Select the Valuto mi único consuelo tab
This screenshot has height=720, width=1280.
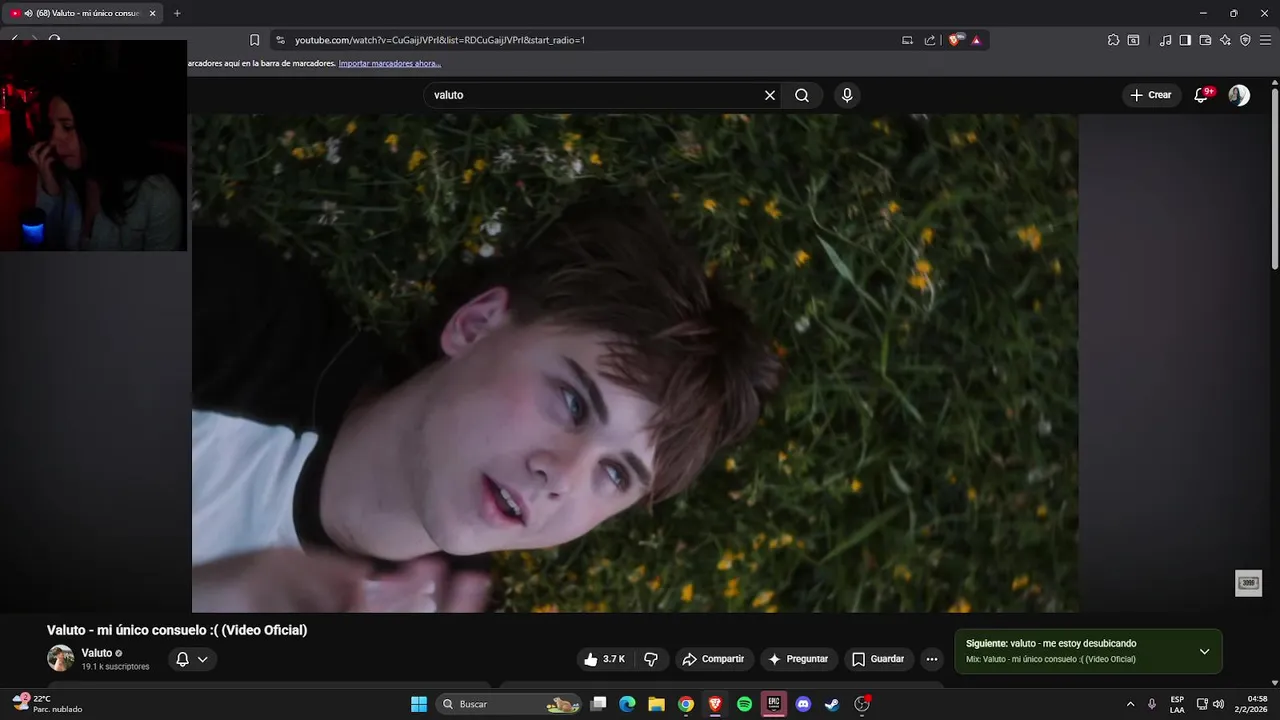(82, 13)
